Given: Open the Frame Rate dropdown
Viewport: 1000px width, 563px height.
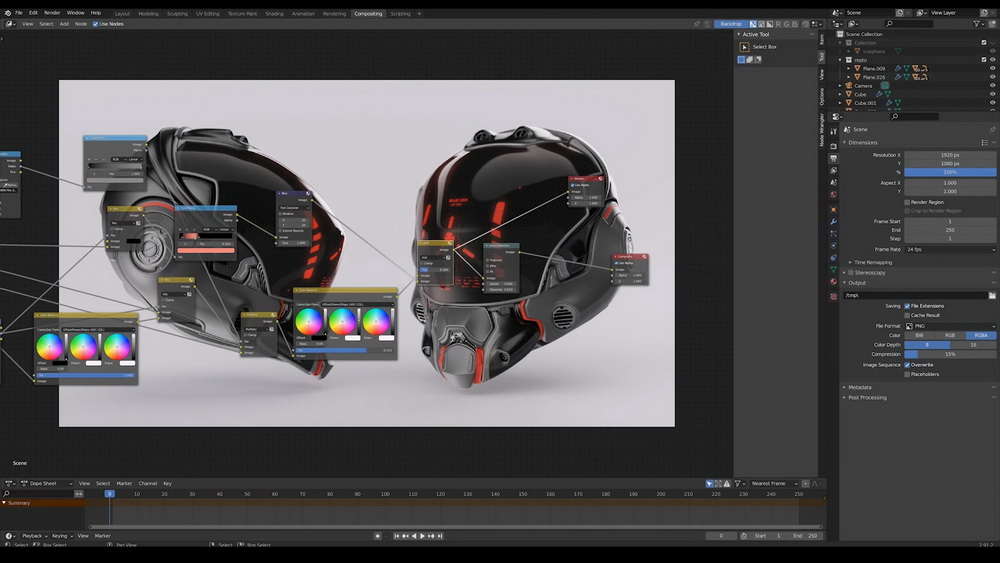Looking at the screenshot, I should pyautogui.click(x=950, y=249).
